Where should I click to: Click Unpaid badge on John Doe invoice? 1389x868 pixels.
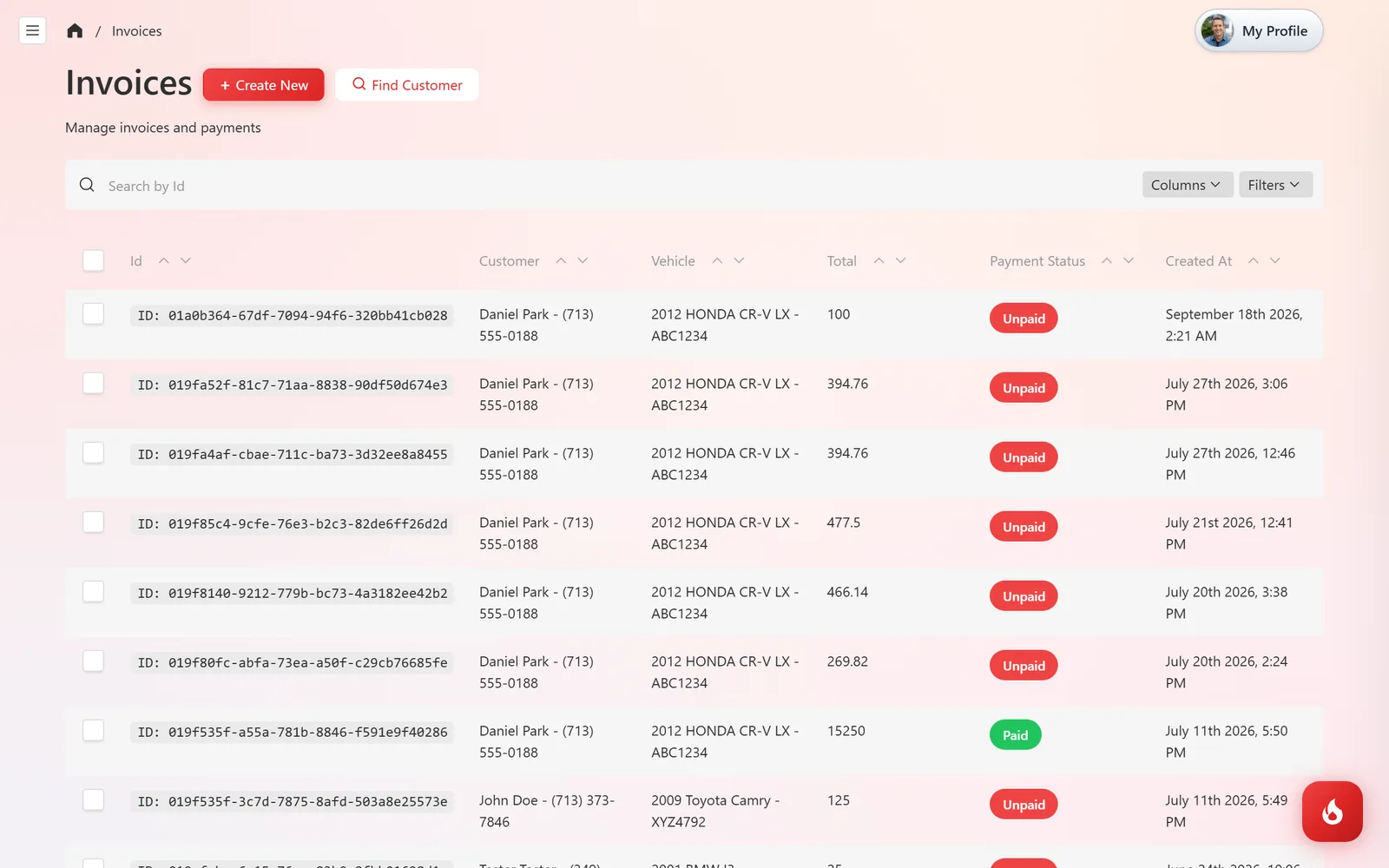point(1024,805)
